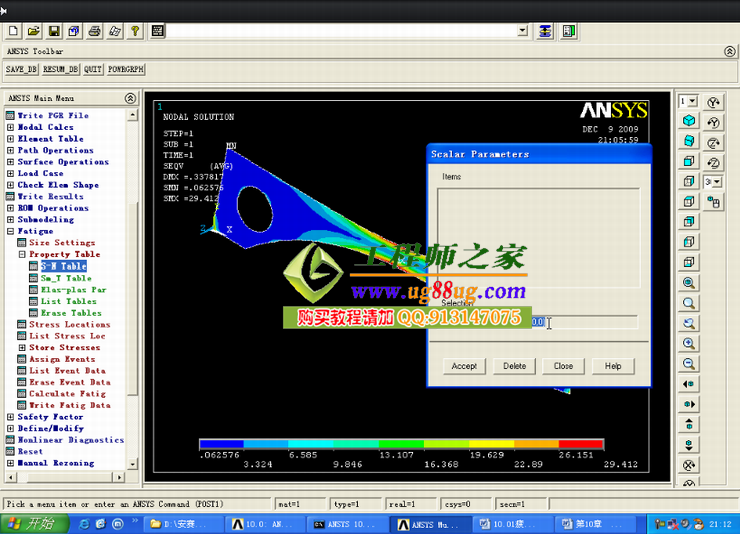Image resolution: width=740 pixels, height=534 pixels.
Task: Expand the Element Table tree node
Action: pos(10,139)
